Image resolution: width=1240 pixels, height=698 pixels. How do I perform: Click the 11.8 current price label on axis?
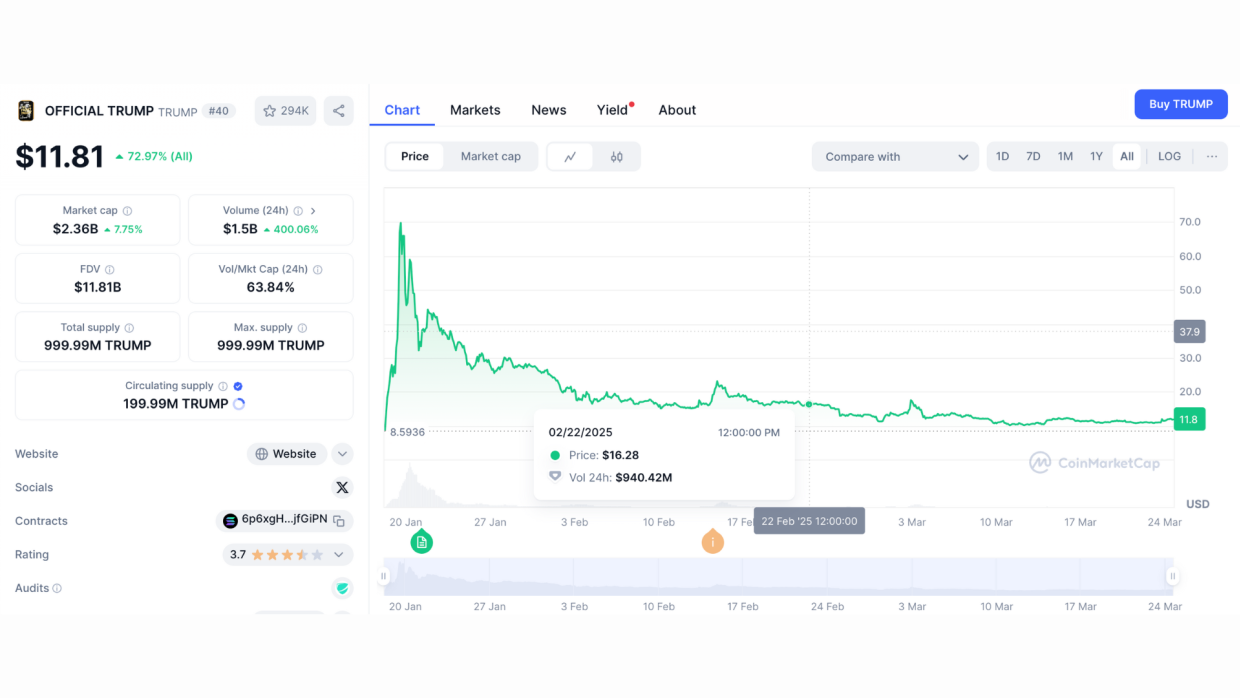coord(1189,420)
